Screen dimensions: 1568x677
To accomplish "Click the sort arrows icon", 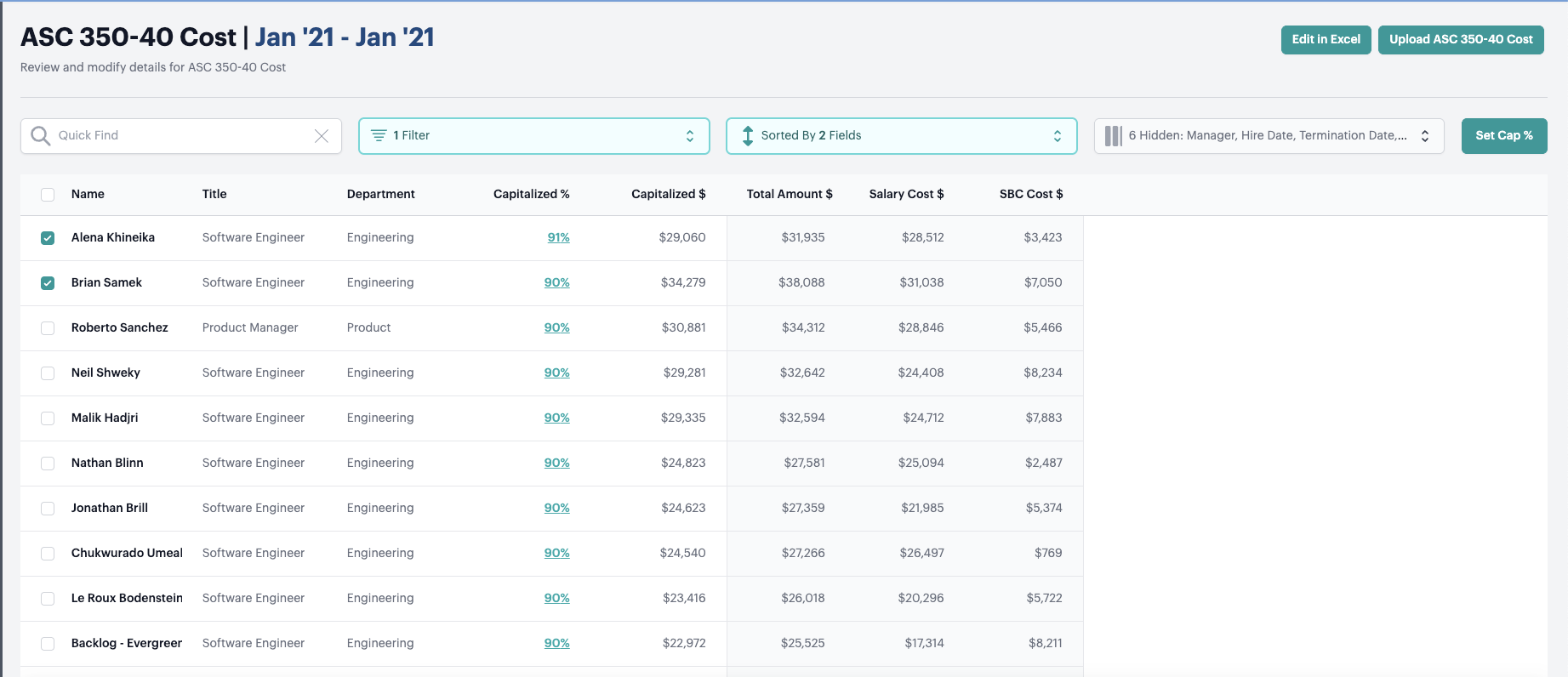I will coord(748,136).
